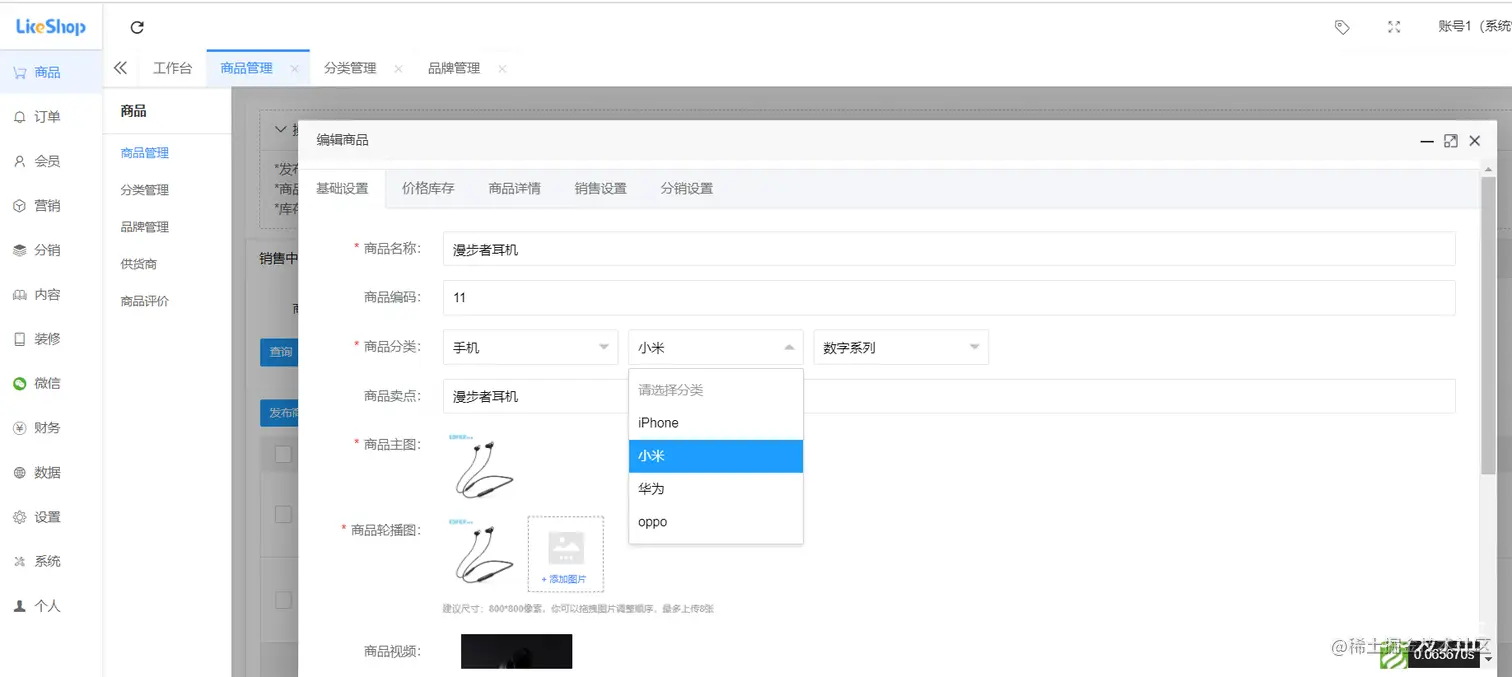
Task: Choose iPhone from the dropdown list
Action: coord(716,423)
